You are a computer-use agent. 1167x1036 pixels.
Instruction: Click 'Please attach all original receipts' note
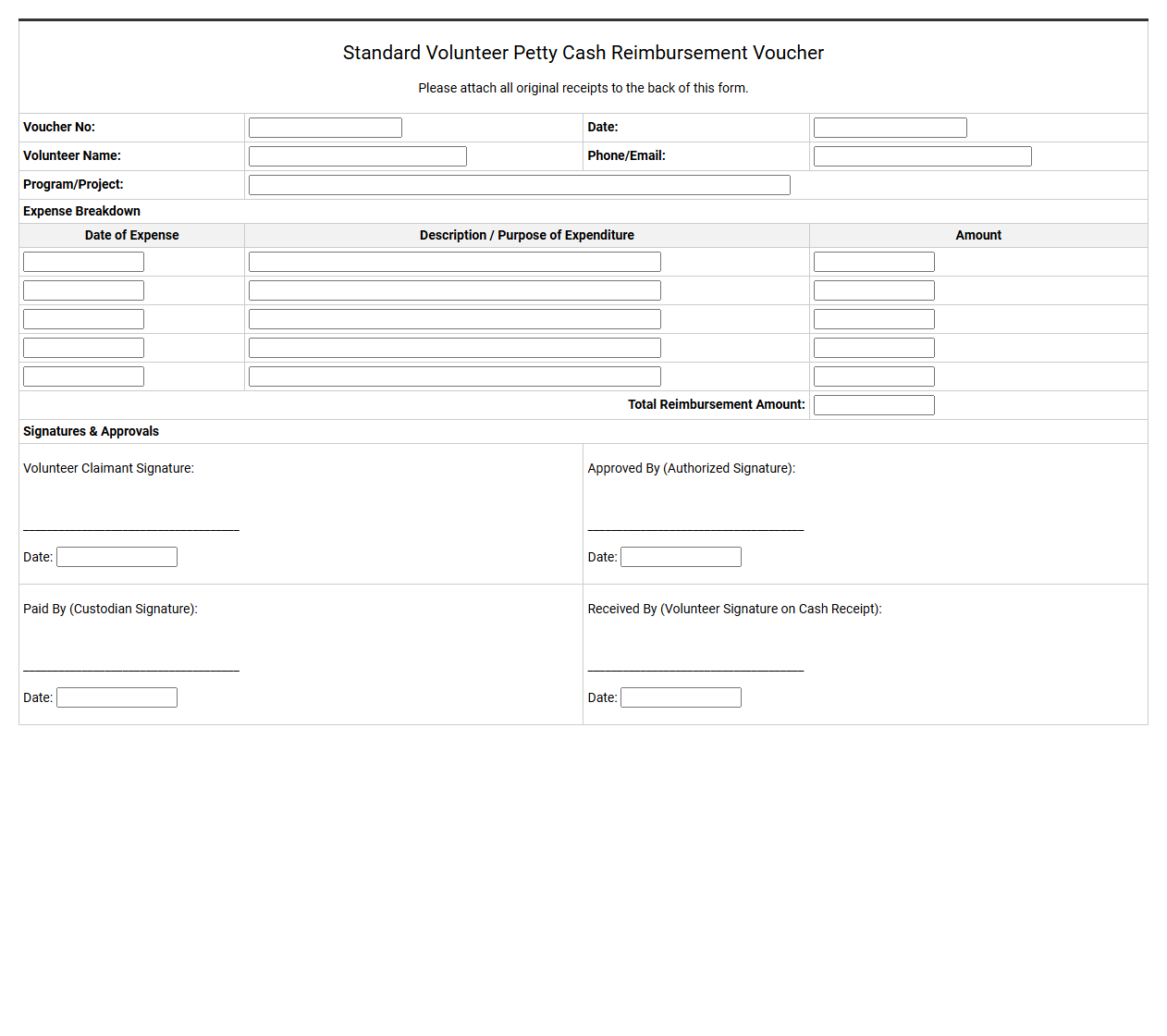point(583,88)
